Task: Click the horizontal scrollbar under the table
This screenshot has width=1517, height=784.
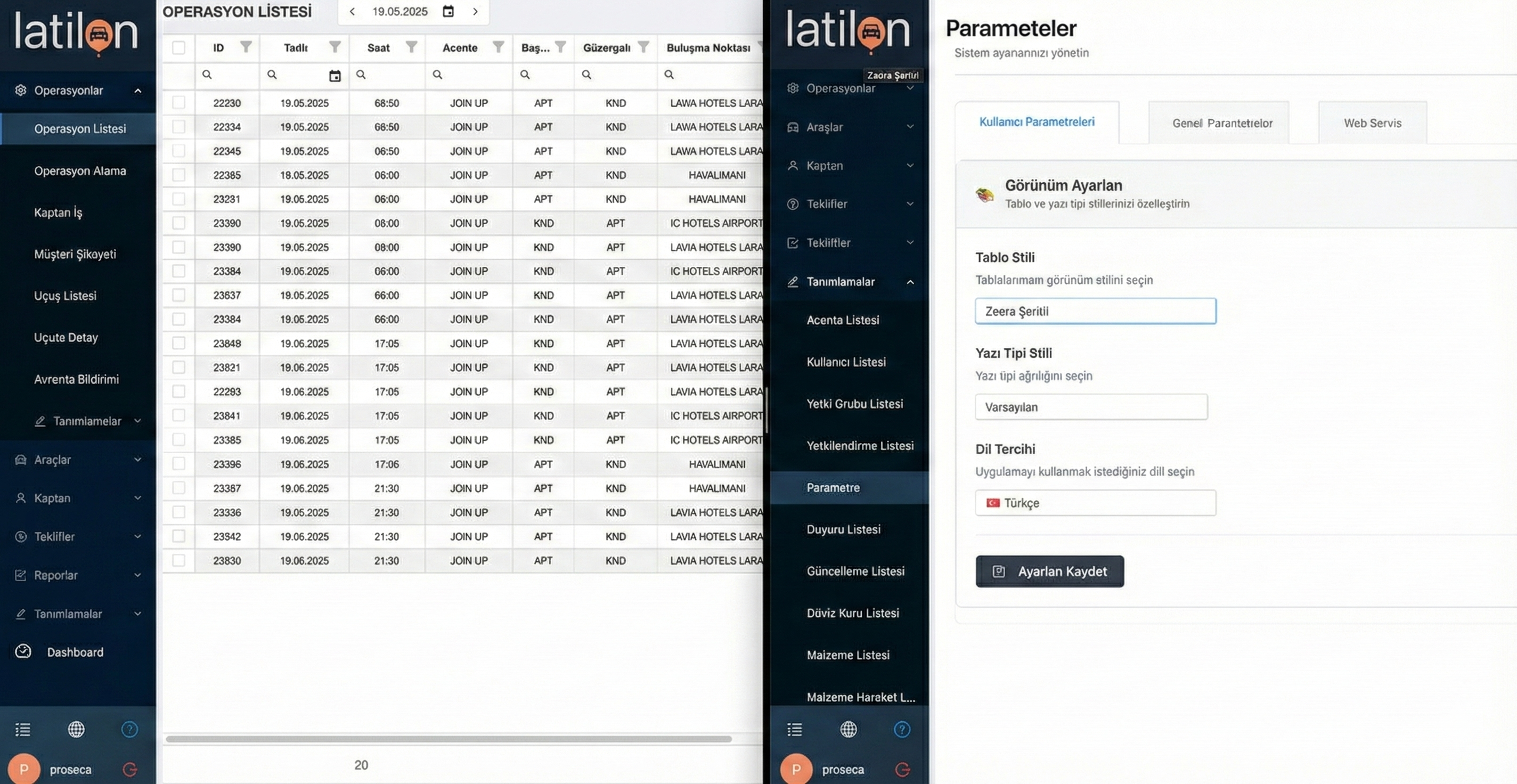Action: (447, 739)
